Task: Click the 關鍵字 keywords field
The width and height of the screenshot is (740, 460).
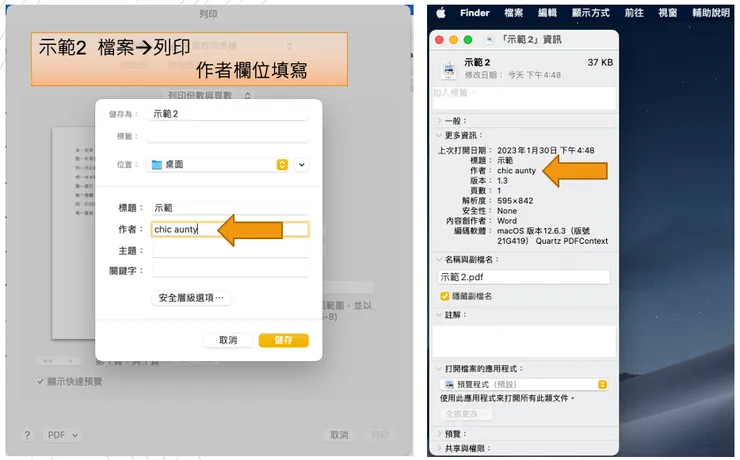Action: [x=230, y=270]
